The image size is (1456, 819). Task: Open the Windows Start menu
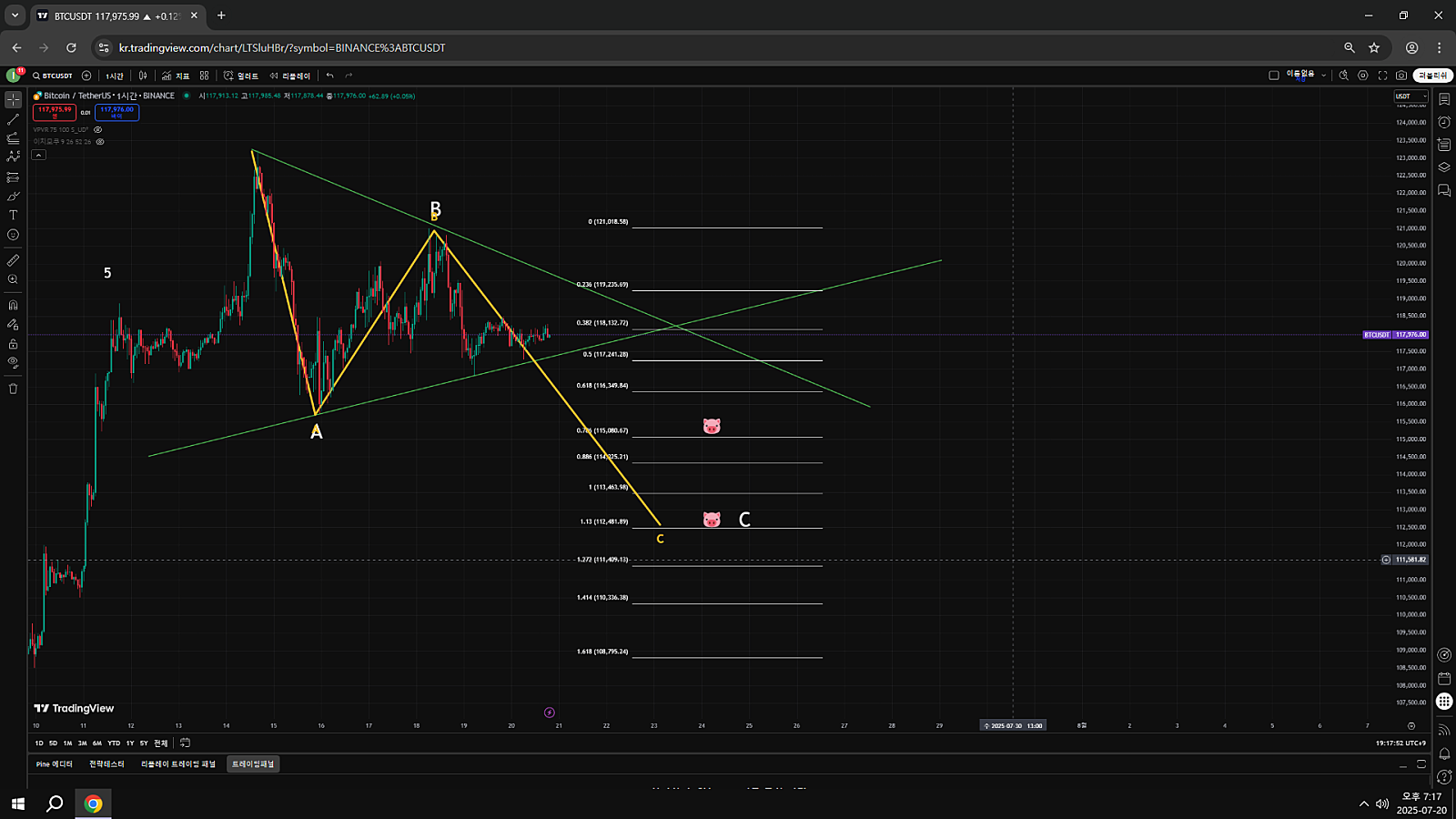coord(17,804)
